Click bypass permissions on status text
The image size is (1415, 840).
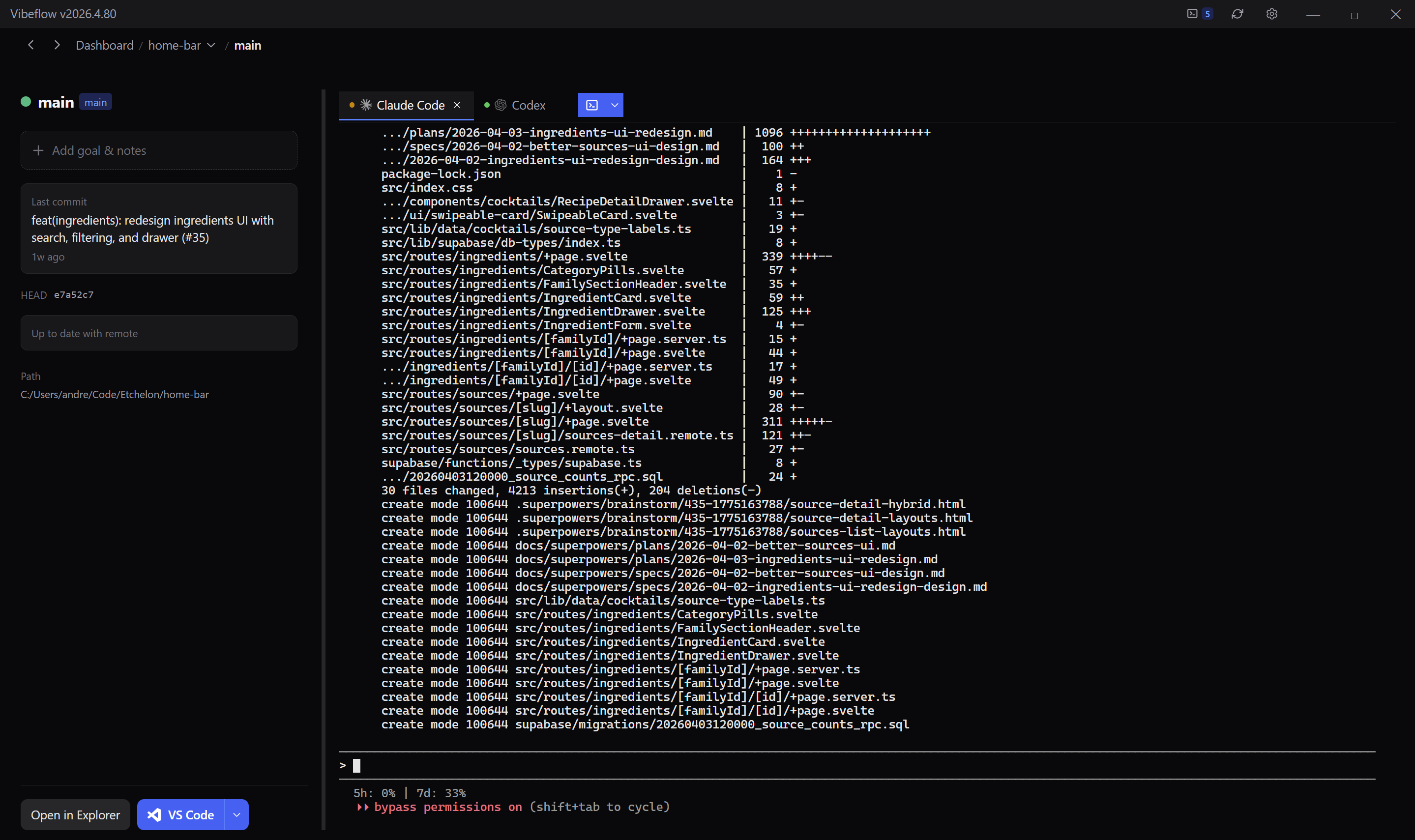tap(448, 807)
